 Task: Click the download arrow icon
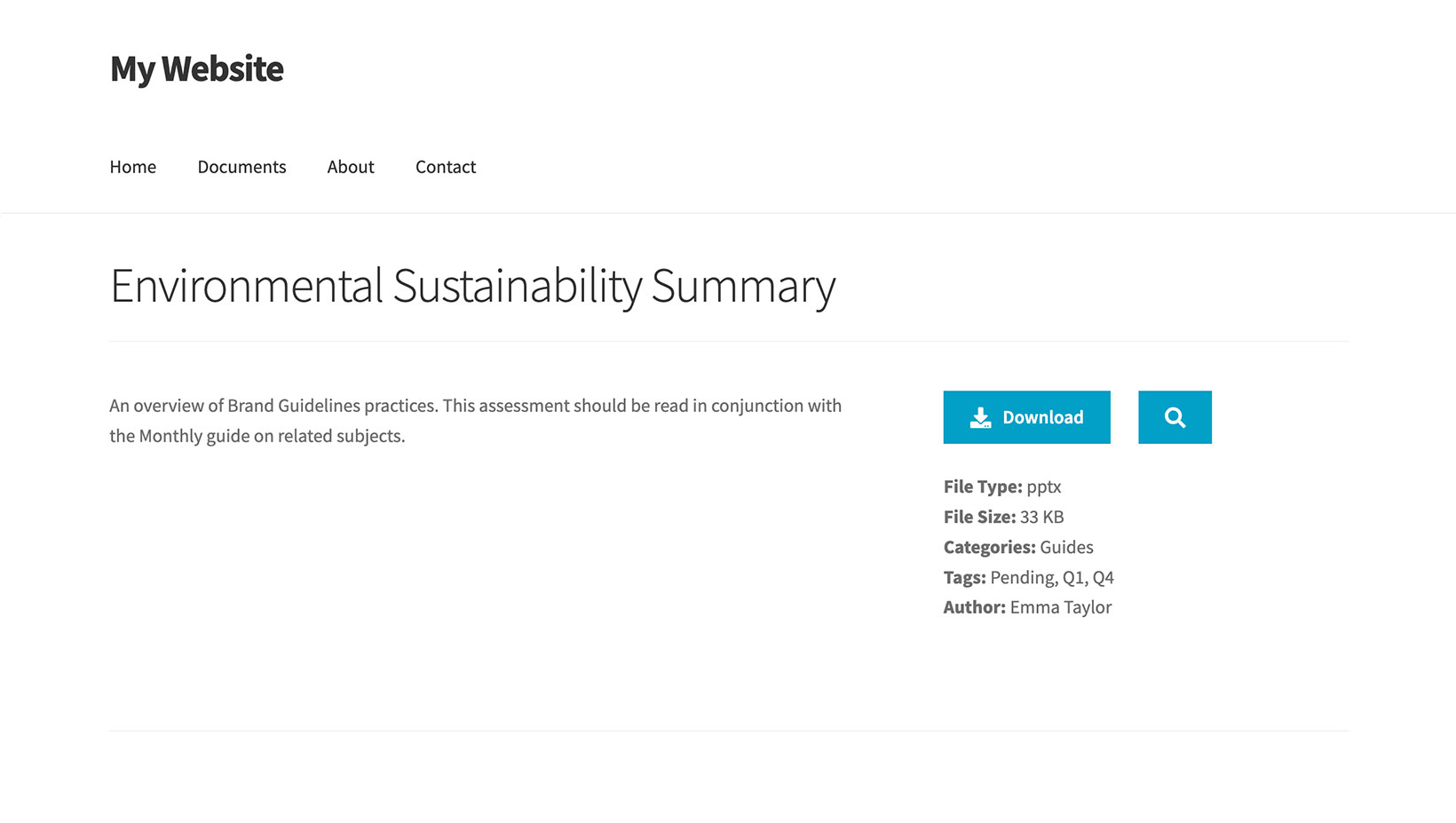[x=980, y=417]
